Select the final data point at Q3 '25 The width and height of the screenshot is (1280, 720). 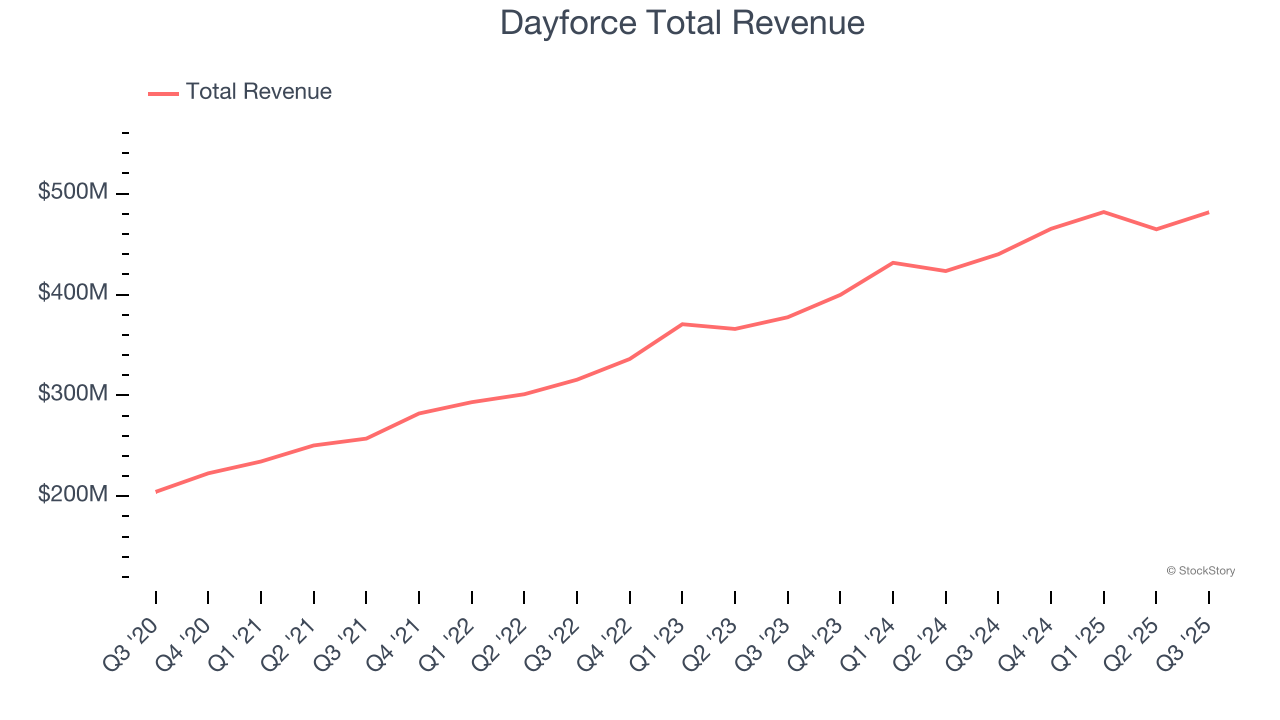click(1210, 212)
